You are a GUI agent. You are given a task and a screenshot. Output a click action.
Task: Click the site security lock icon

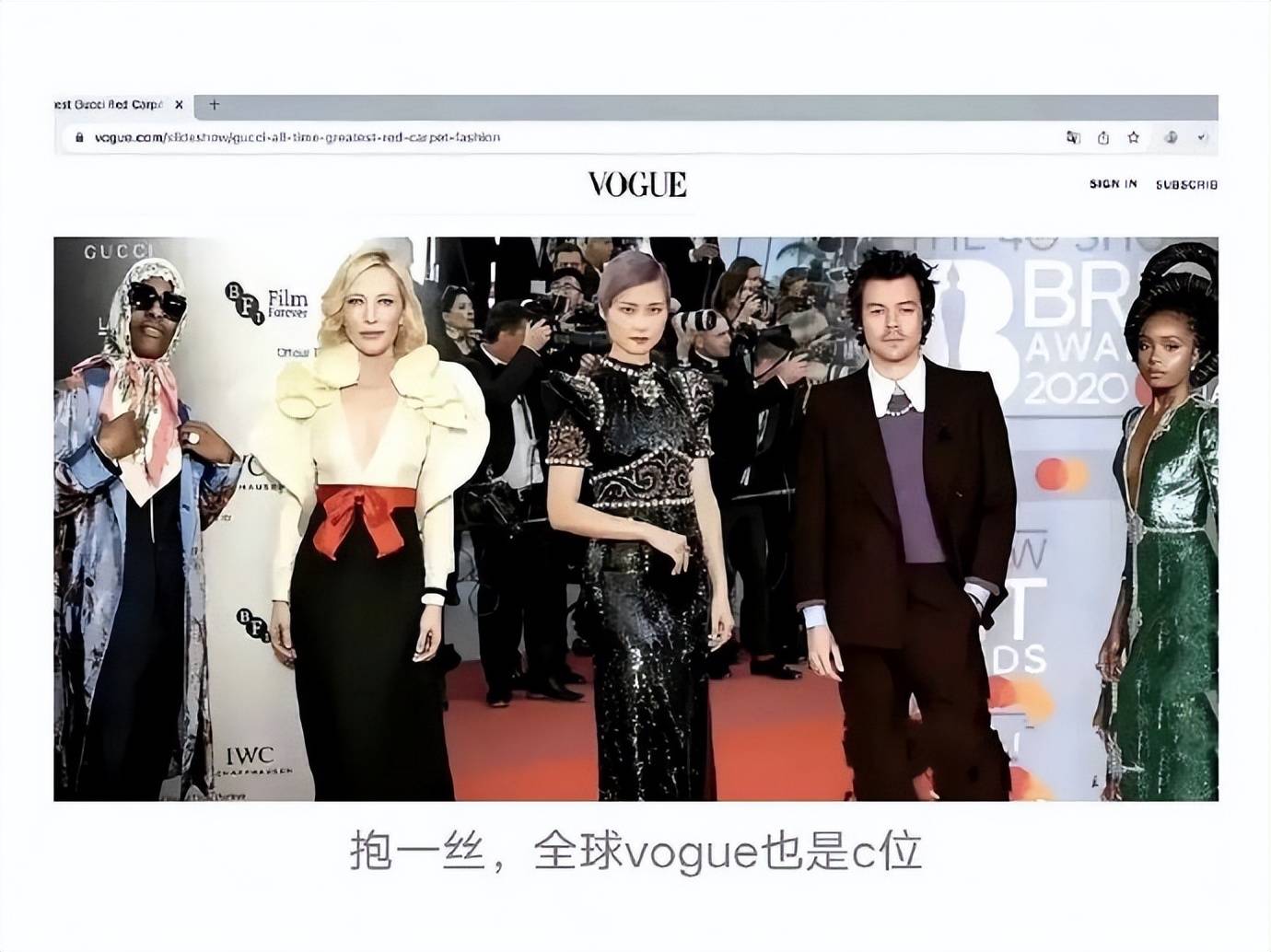click(x=79, y=137)
